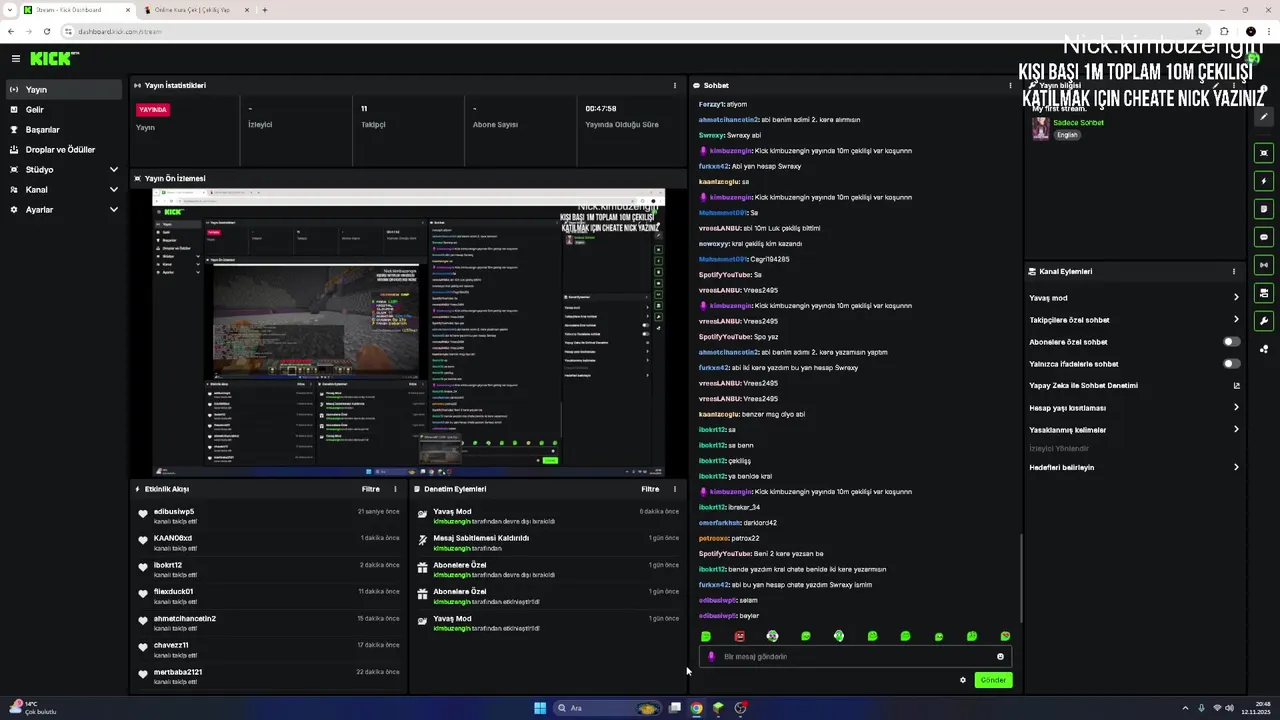Toggle Yalnızca ifadelerle sohbet switch
This screenshot has height=720, width=1280.
click(1232, 364)
